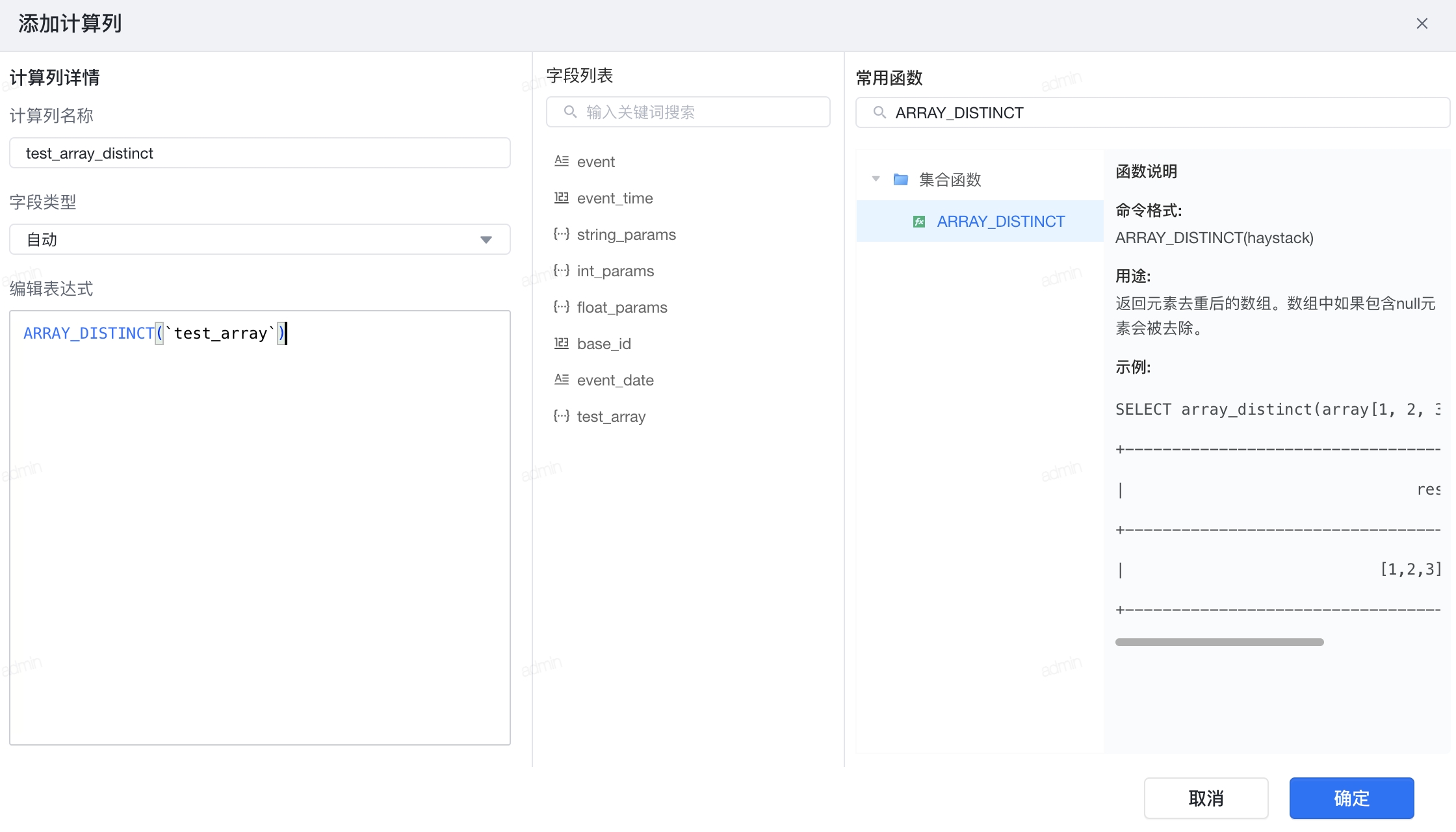Click the map type icon next to int_params
The width and height of the screenshot is (1456, 832).
tap(562, 270)
